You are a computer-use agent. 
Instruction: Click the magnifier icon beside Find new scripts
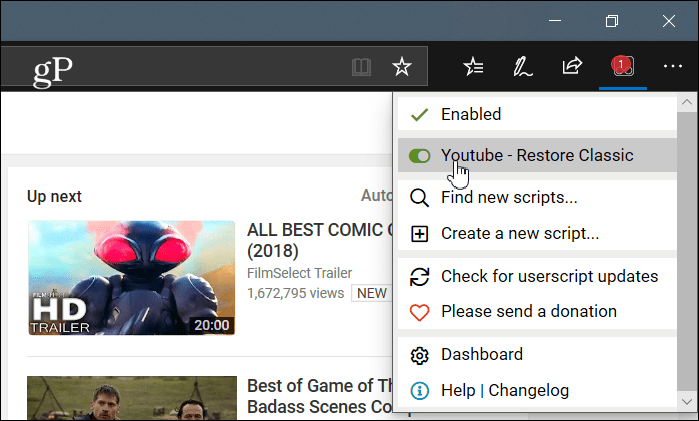pyautogui.click(x=419, y=198)
